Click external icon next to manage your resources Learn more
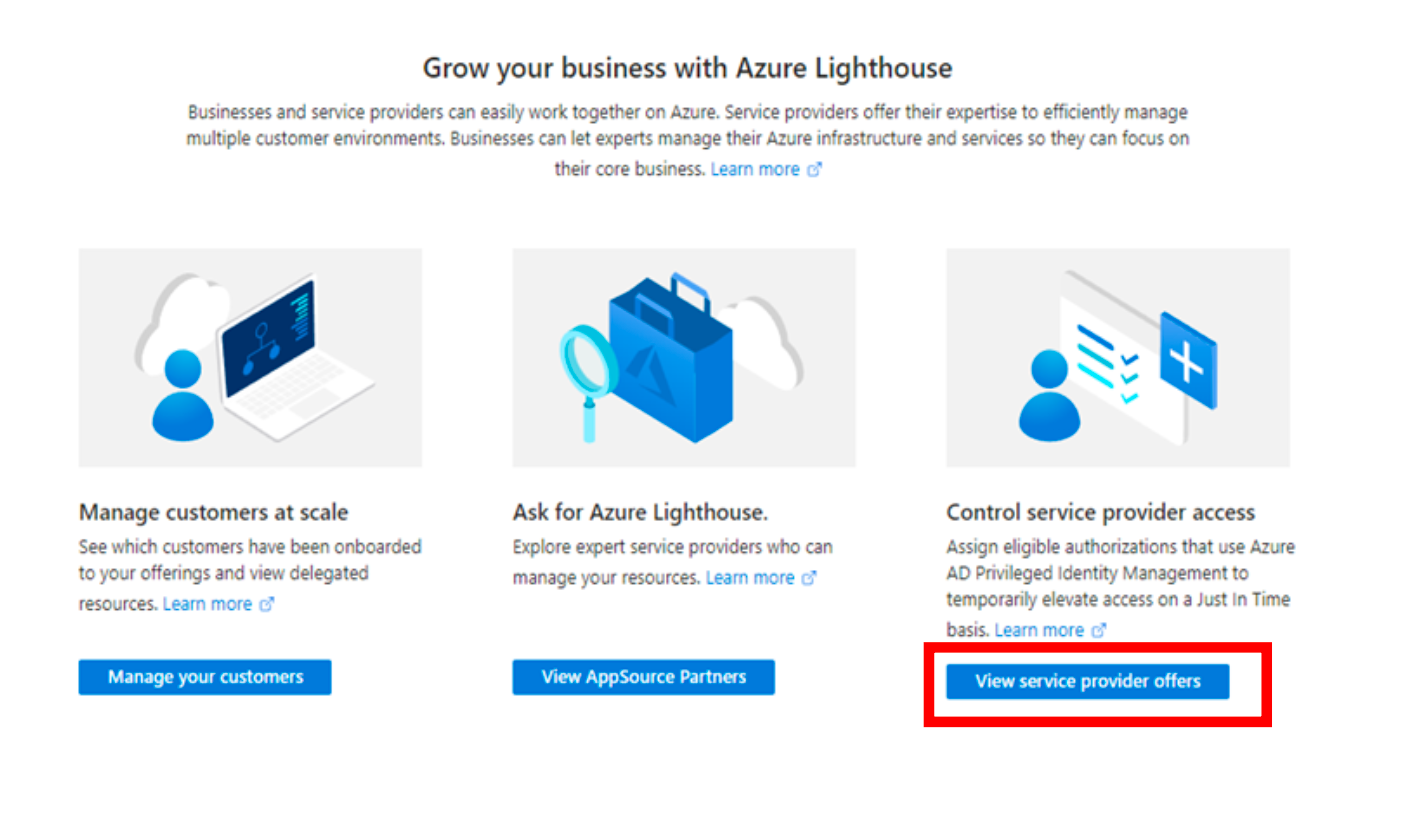1408x822 pixels. click(x=810, y=579)
